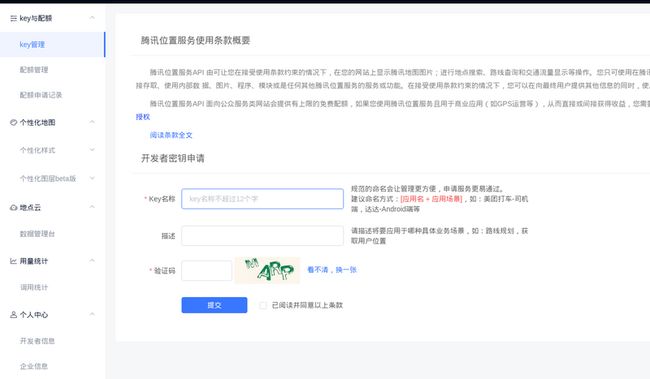Click the red [应用名 + 应用场景] hint text

[x=431, y=199]
